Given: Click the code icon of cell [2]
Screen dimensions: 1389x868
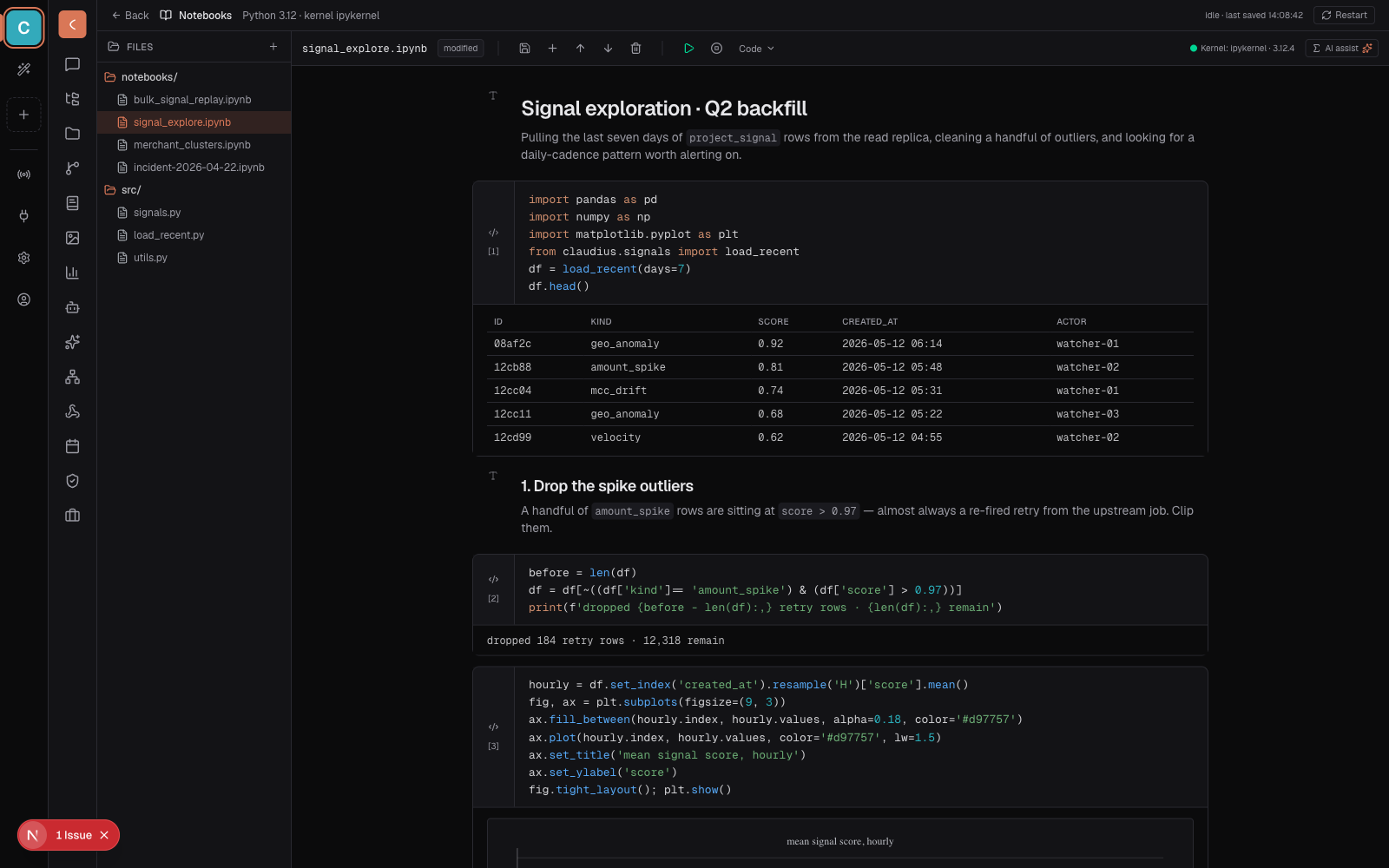Looking at the screenshot, I should 493,579.
